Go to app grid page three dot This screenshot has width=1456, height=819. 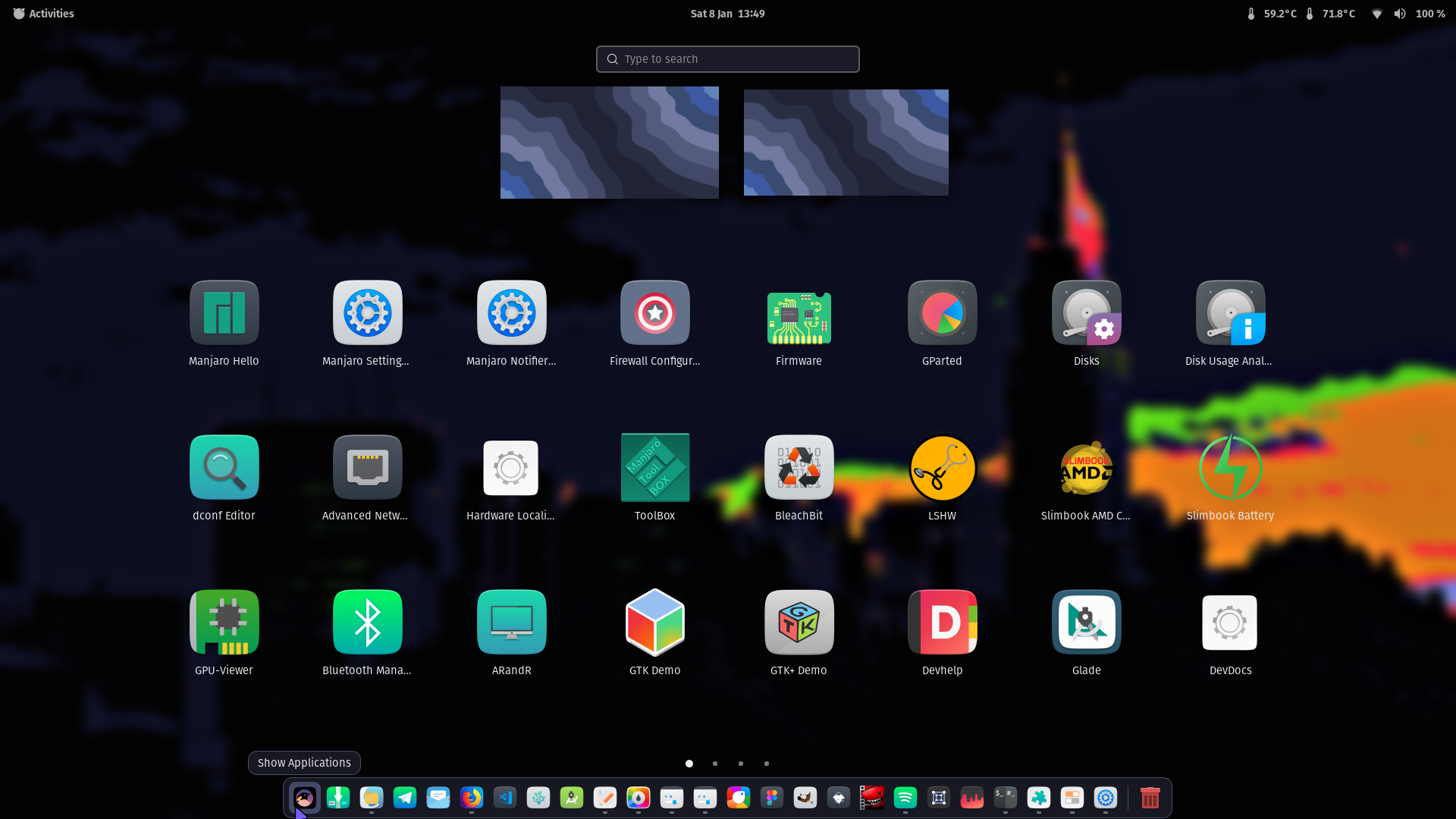741,764
